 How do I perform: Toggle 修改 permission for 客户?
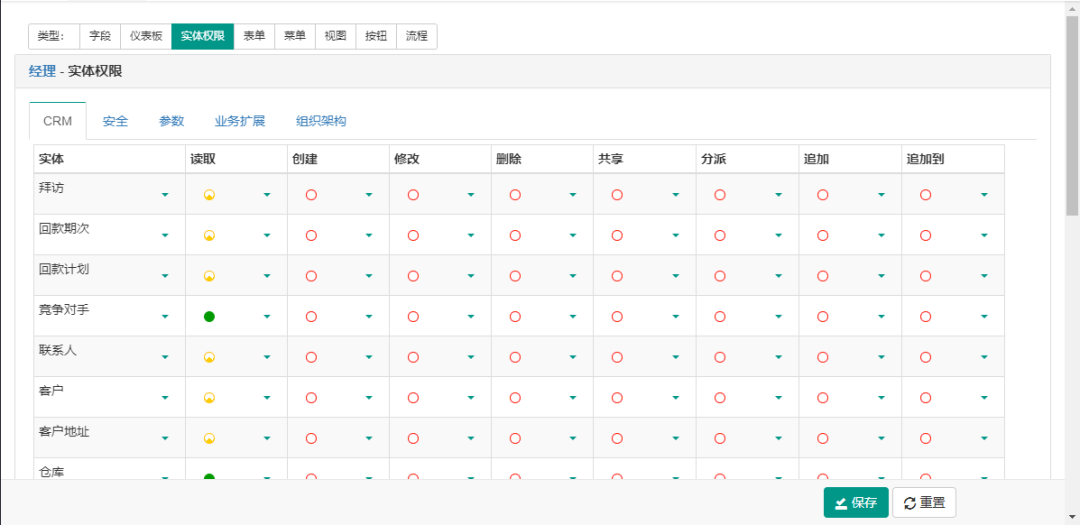point(413,398)
